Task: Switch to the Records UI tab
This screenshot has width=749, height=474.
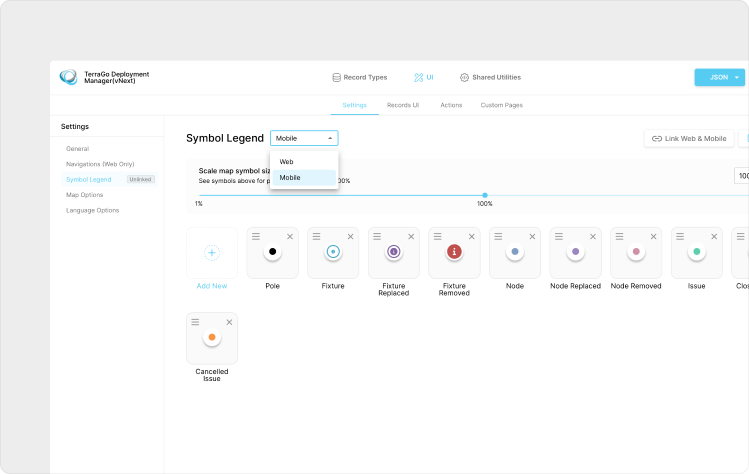Action: (402, 105)
